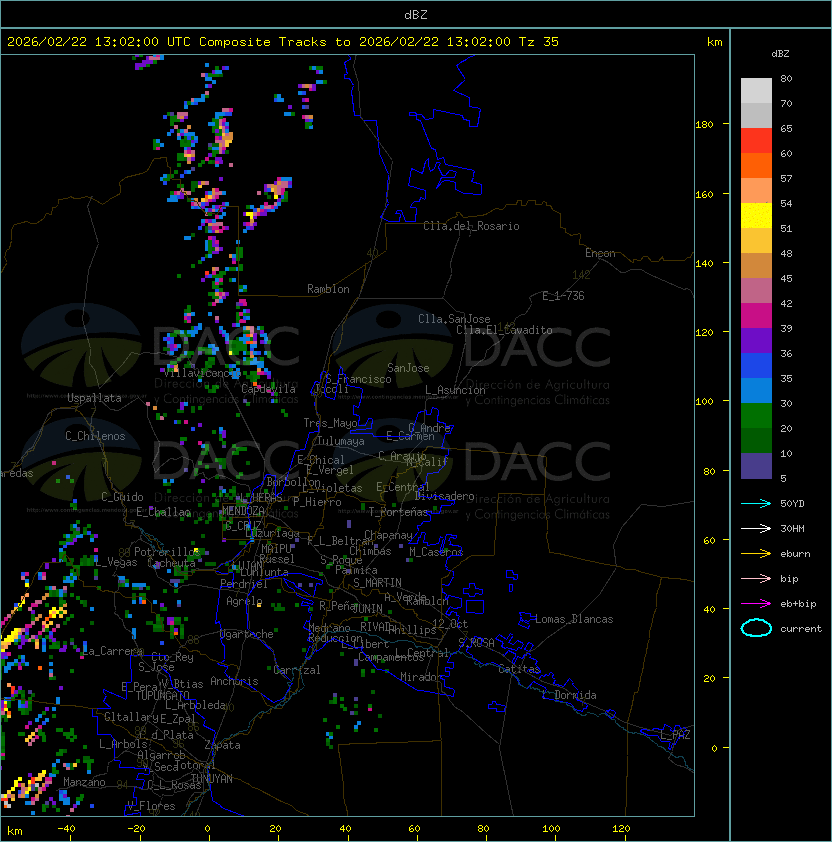Pick the magenta 39-42 dBZ swatch
This screenshot has height=842, width=832.
[x=756, y=316]
